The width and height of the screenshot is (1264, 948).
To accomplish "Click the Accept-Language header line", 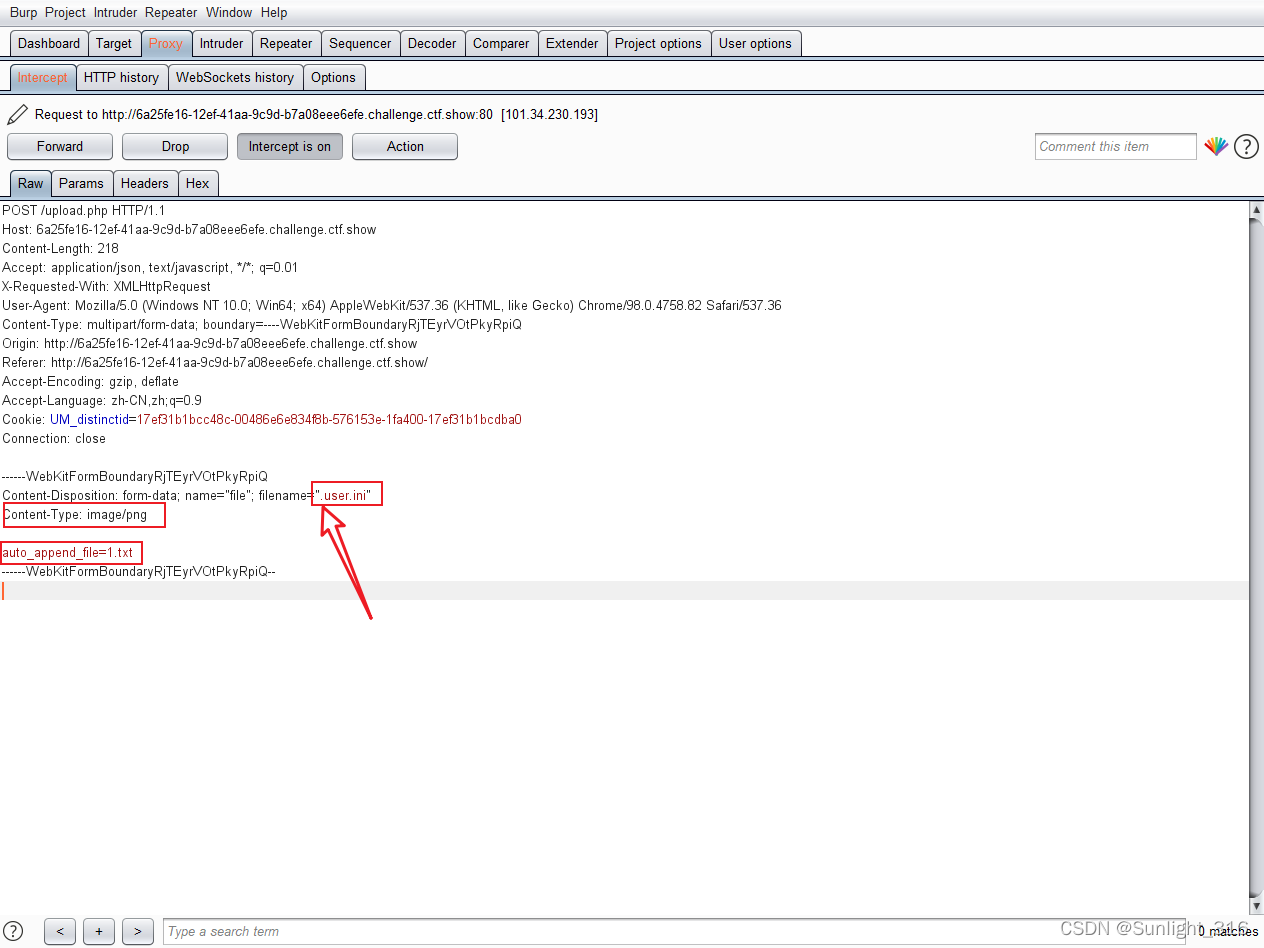I will pyautogui.click(x=102, y=400).
